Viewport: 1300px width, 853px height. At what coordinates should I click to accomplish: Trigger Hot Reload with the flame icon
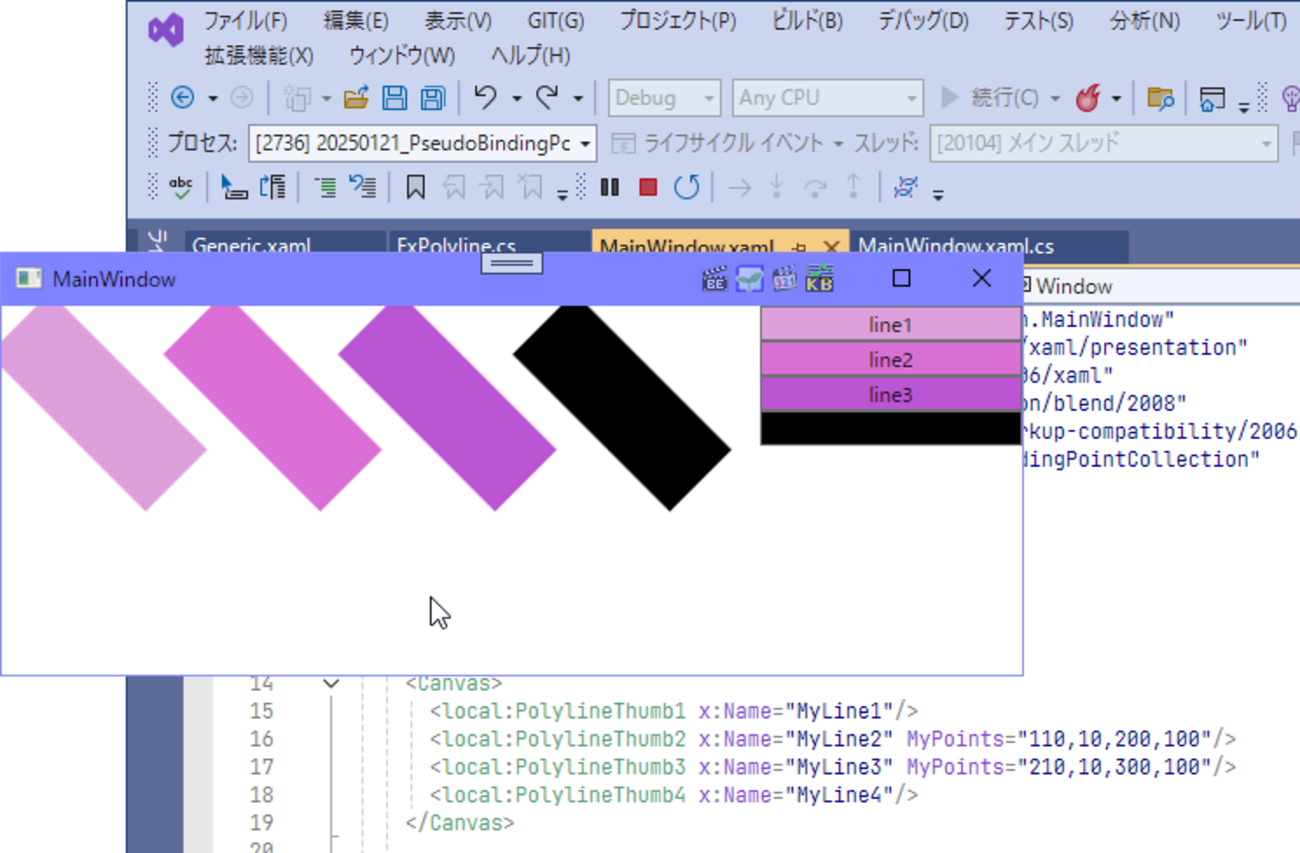point(1089,97)
